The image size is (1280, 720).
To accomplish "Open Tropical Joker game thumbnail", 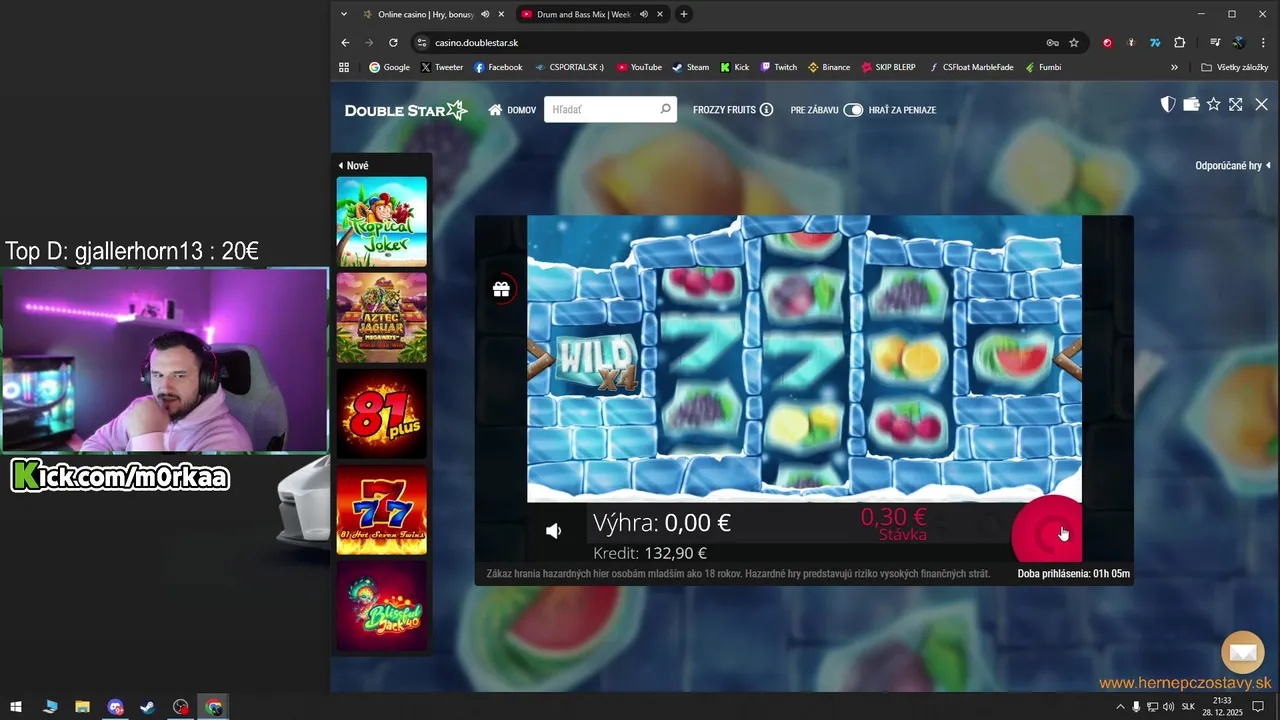I will pos(381,222).
